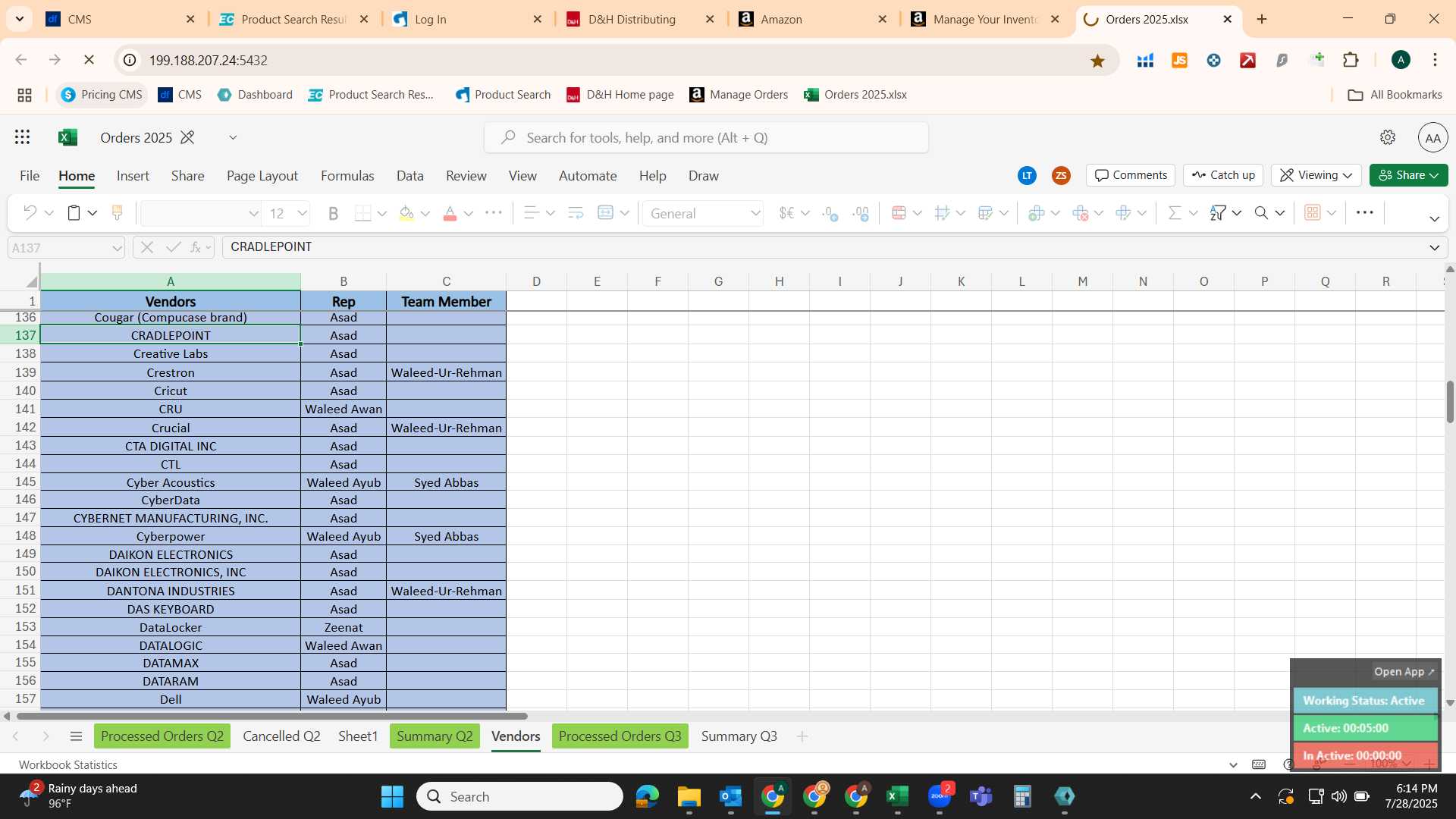Click the Conditional Formatting icon
Image resolution: width=1456 pixels, height=819 pixels.
tap(899, 213)
